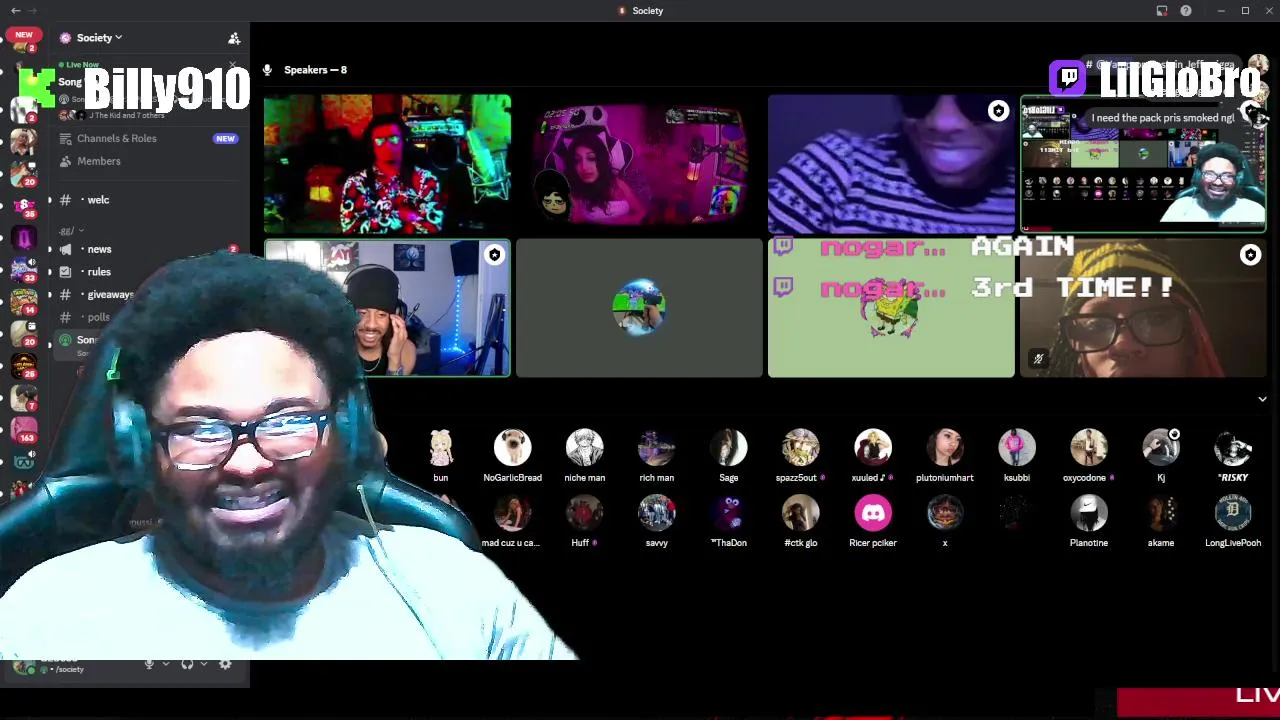Open the server icon with 163 badge
Screen dimensions: 1280x720
point(24,429)
